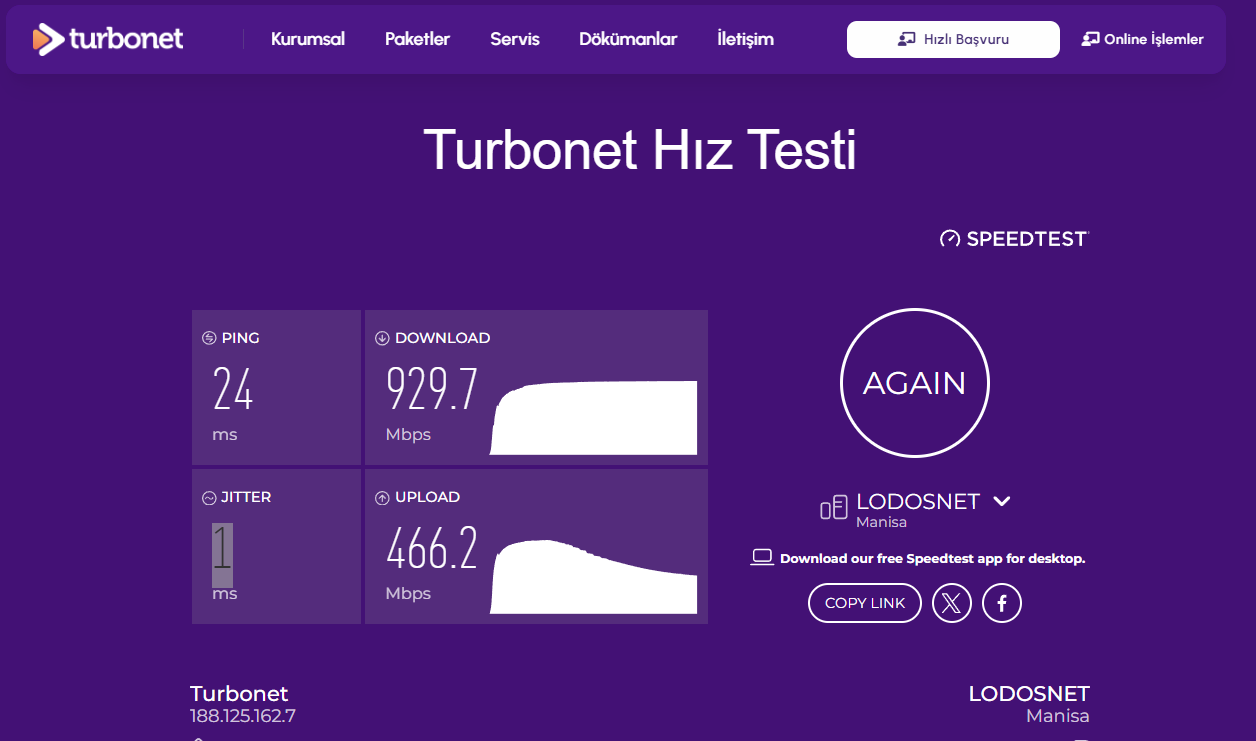
Task: Click the upload arrow icon
Action: [382, 497]
